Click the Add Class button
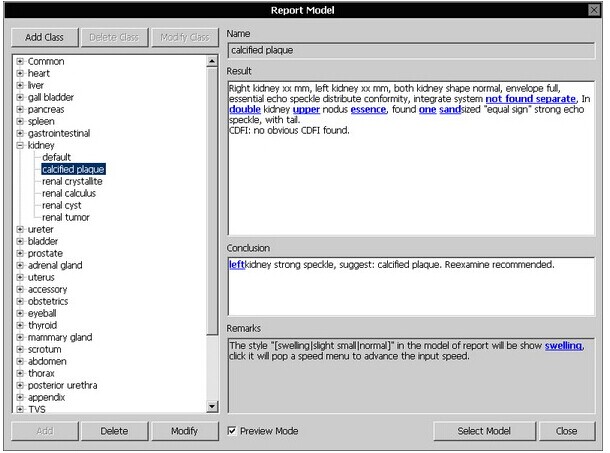 [44, 37]
